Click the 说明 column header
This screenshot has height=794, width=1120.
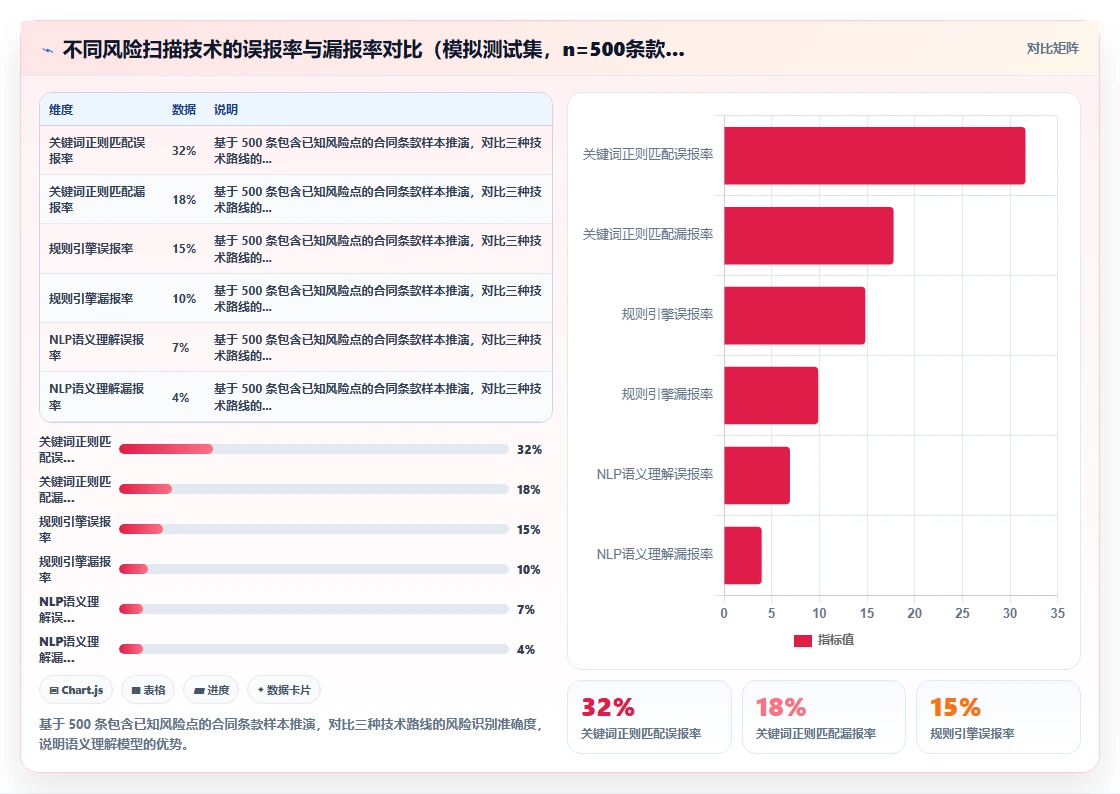coord(226,109)
